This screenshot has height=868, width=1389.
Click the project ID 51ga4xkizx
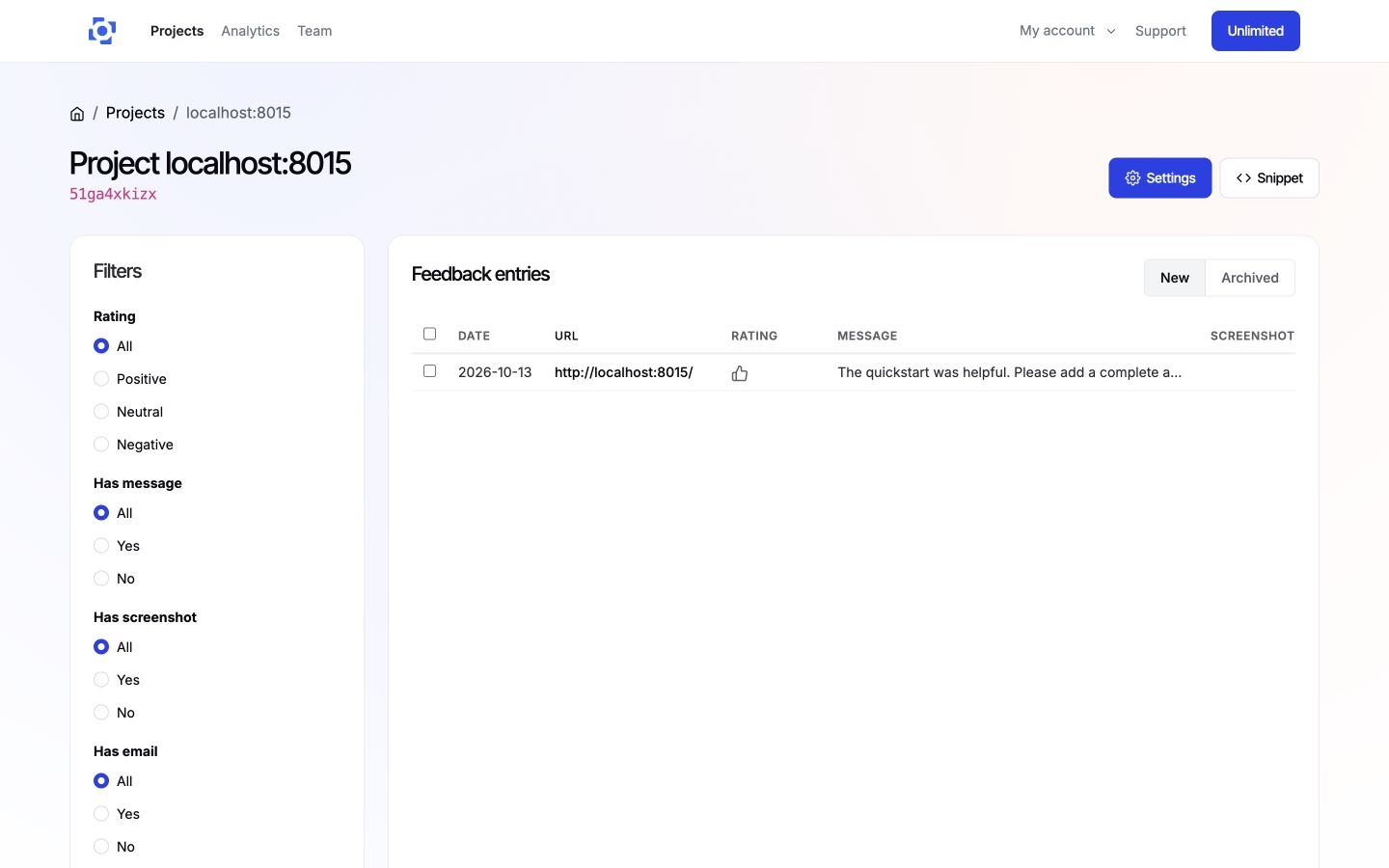113,194
